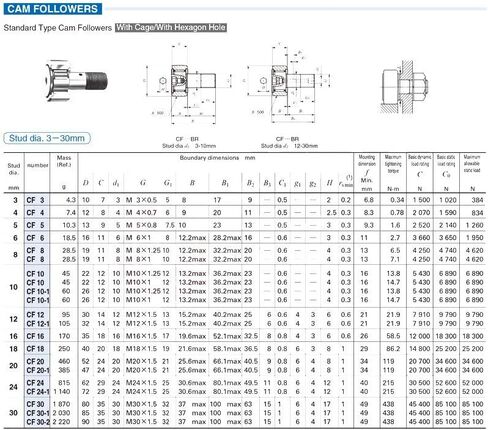Screen dimensions: 488x430
Task: Click the 21.6max B value for CF 18
Action: click(192, 349)
